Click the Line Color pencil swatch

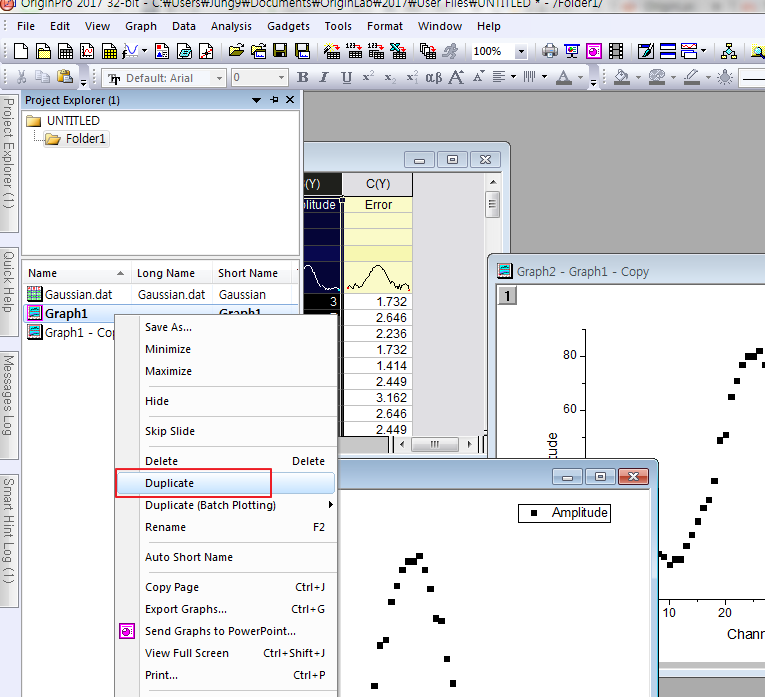click(x=692, y=77)
